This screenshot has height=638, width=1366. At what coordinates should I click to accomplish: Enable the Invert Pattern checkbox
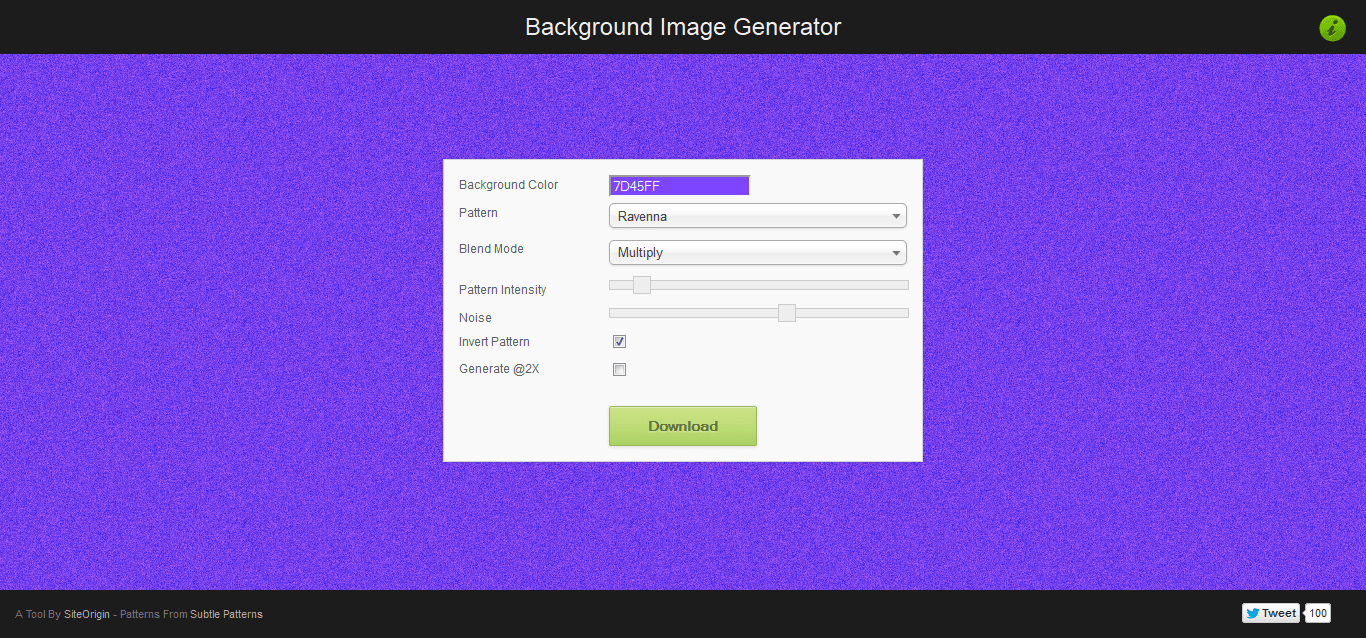[x=619, y=341]
